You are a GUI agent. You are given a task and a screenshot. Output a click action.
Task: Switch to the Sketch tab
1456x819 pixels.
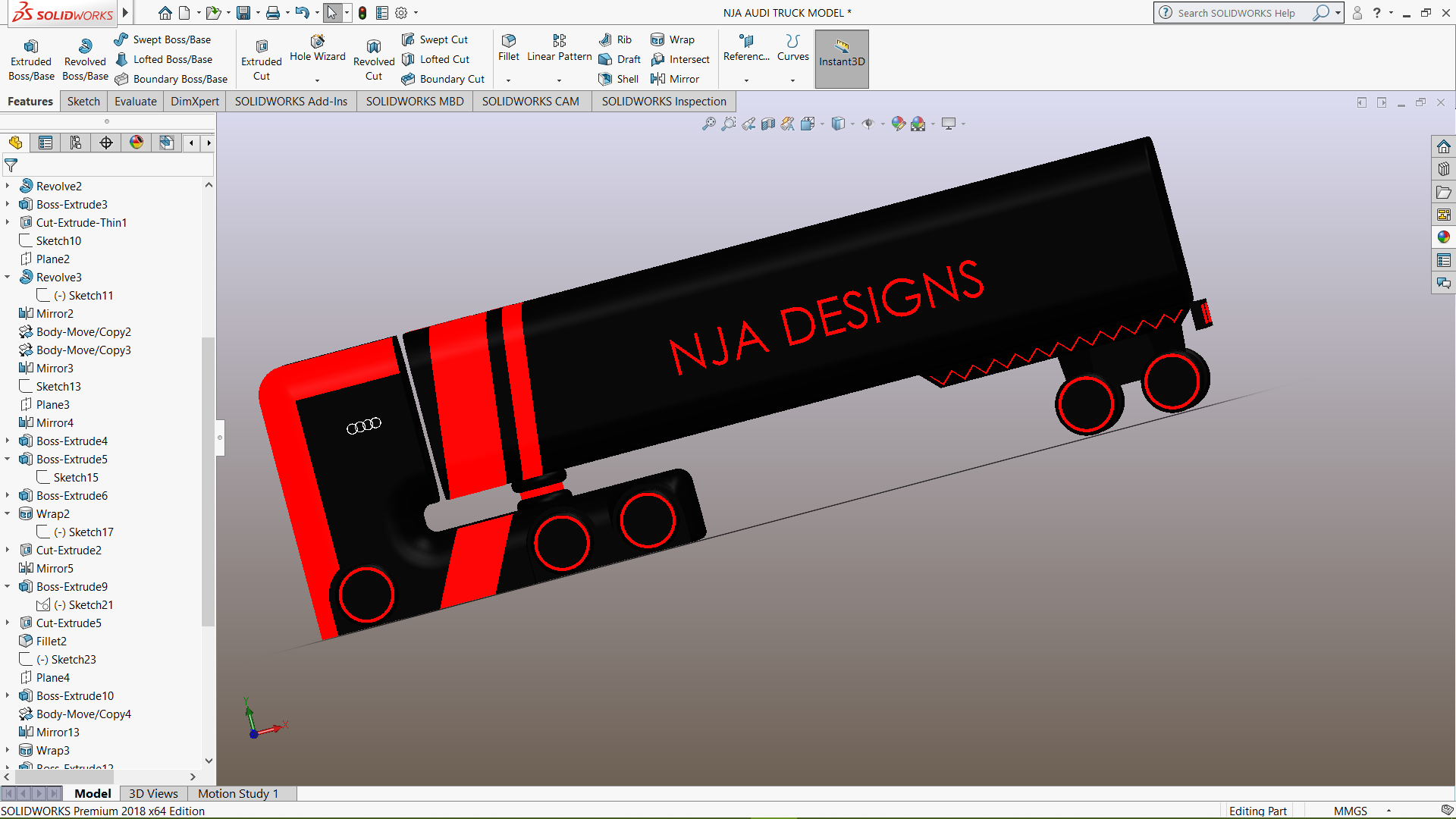83,102
